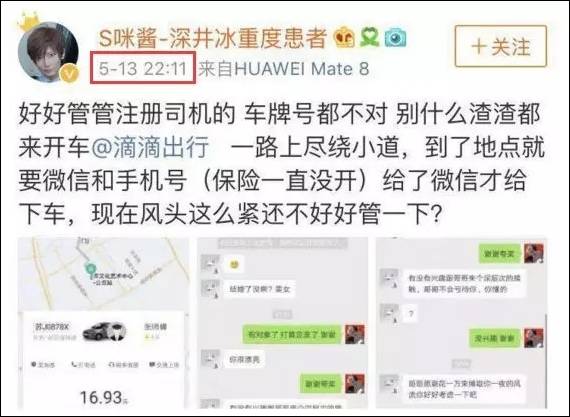Screen dimensions: 570x417
Task: Click the +关注 follow button
Action: click(501, 46)
